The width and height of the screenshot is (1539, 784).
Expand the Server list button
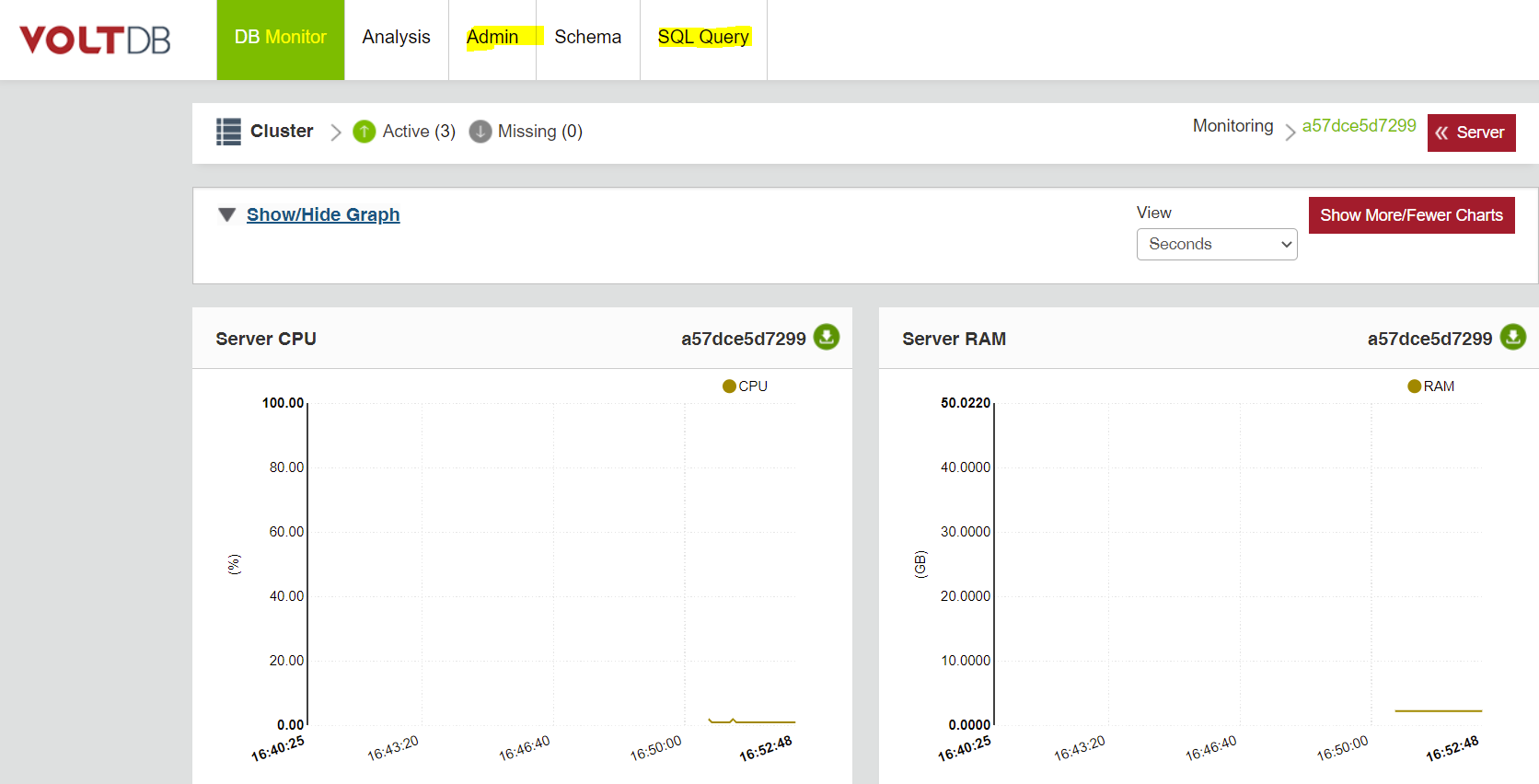coord(1471,133)
